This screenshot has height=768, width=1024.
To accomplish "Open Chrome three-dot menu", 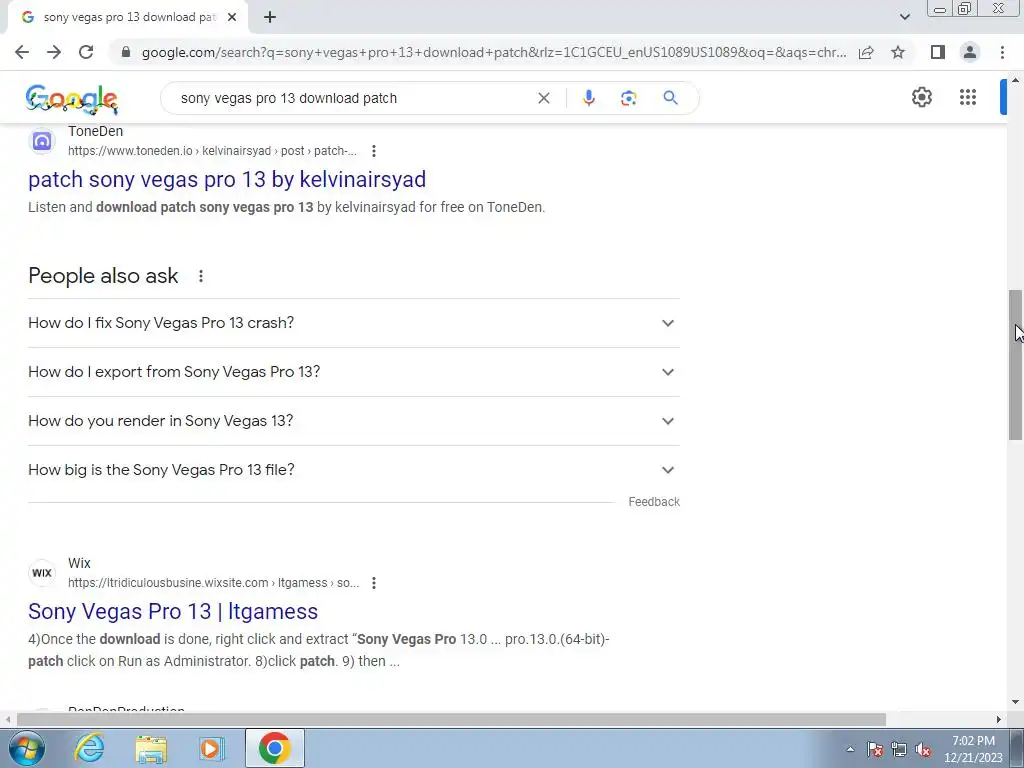I will click(x=1002, y=52).
